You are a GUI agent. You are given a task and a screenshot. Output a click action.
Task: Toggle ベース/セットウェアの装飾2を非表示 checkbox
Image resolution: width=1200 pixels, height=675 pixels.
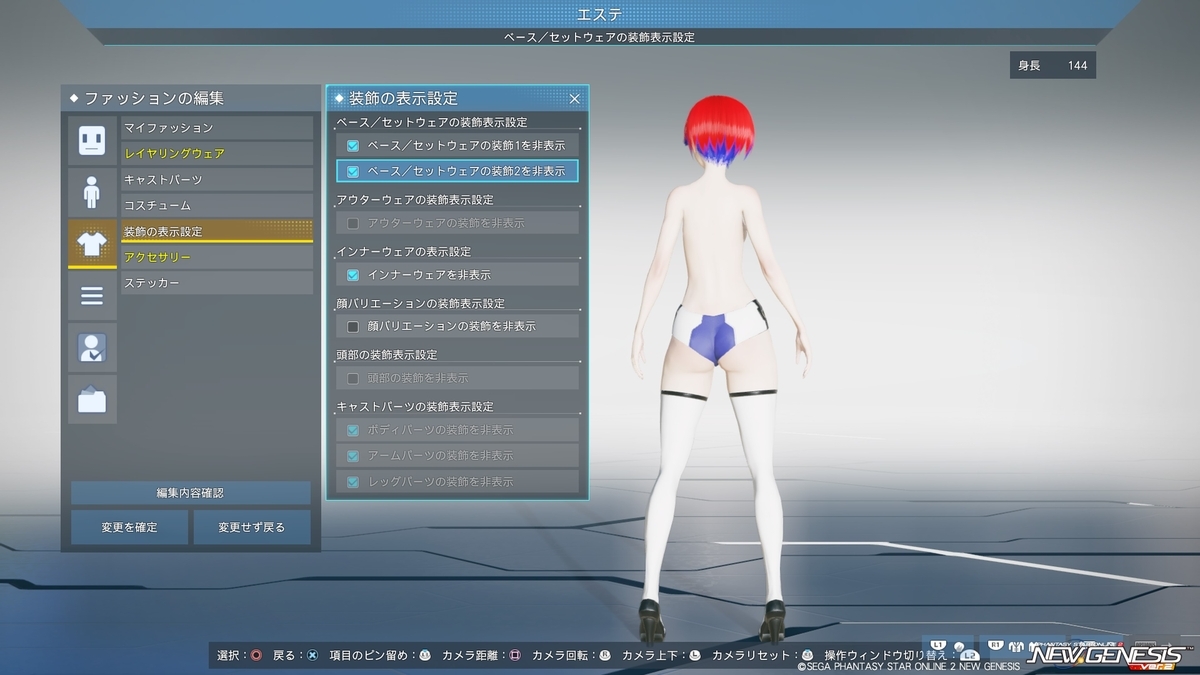353,171
